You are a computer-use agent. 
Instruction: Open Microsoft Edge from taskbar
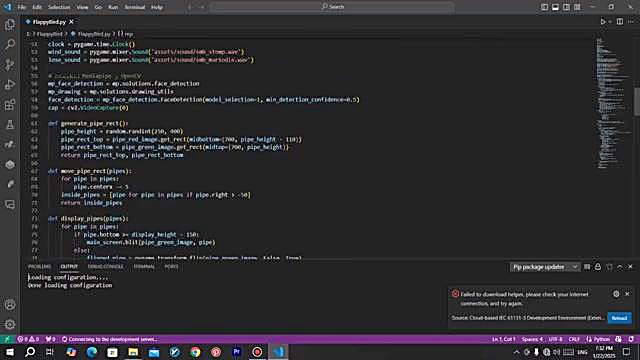click(x=91, y=352)
